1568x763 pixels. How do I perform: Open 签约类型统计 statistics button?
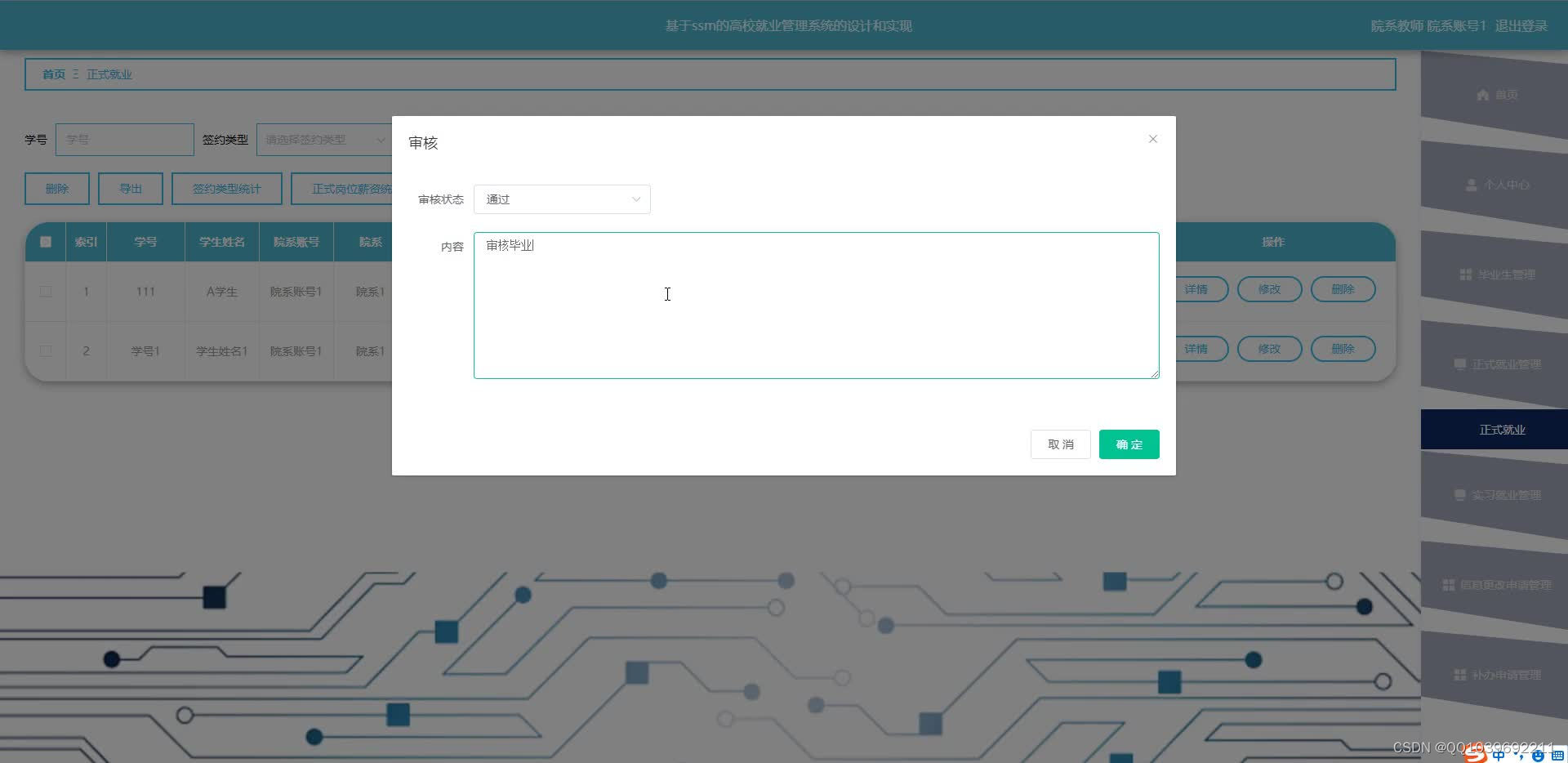coord(227,189)
